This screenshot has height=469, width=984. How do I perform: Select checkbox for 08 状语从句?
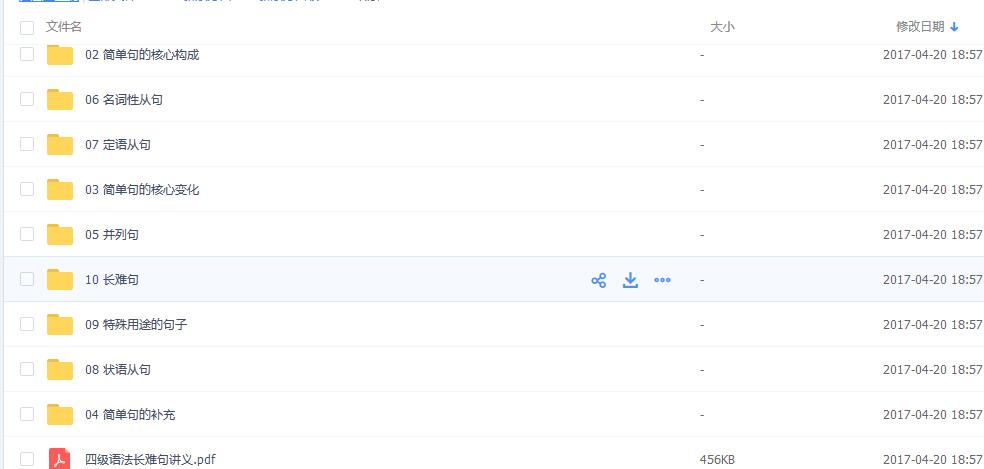(27, 370)
